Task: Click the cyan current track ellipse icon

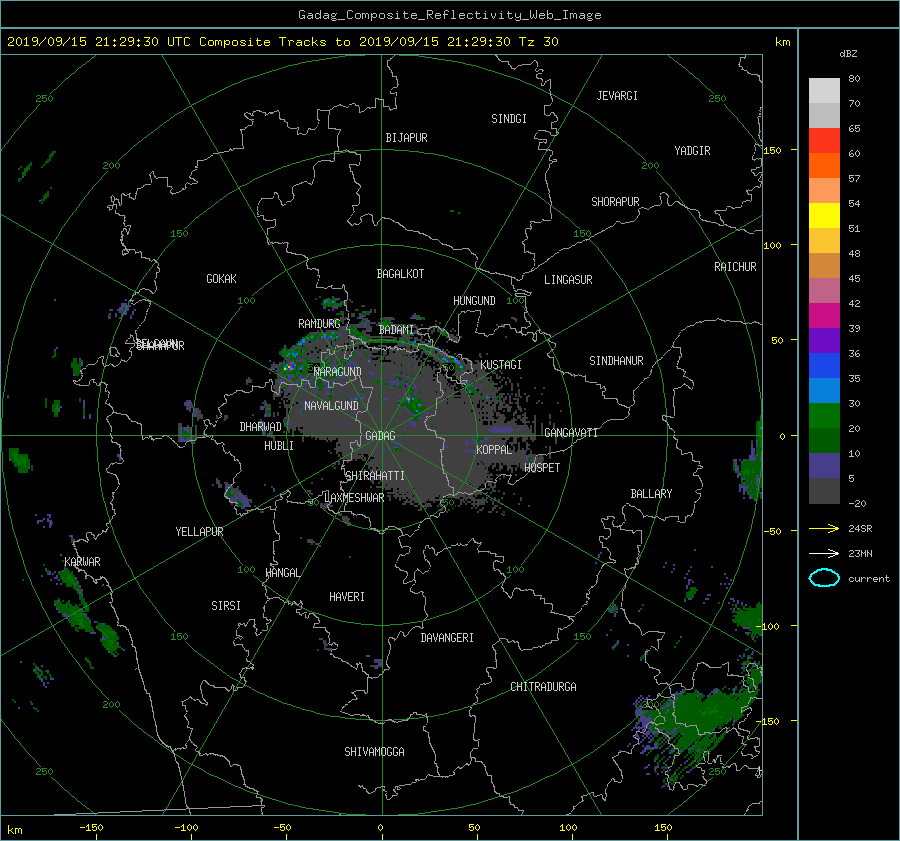Action: pos(824,578)
